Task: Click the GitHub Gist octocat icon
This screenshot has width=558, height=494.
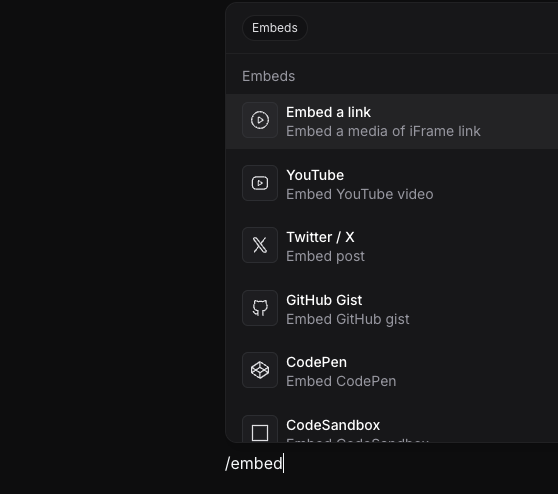Action: pos(260,308)
